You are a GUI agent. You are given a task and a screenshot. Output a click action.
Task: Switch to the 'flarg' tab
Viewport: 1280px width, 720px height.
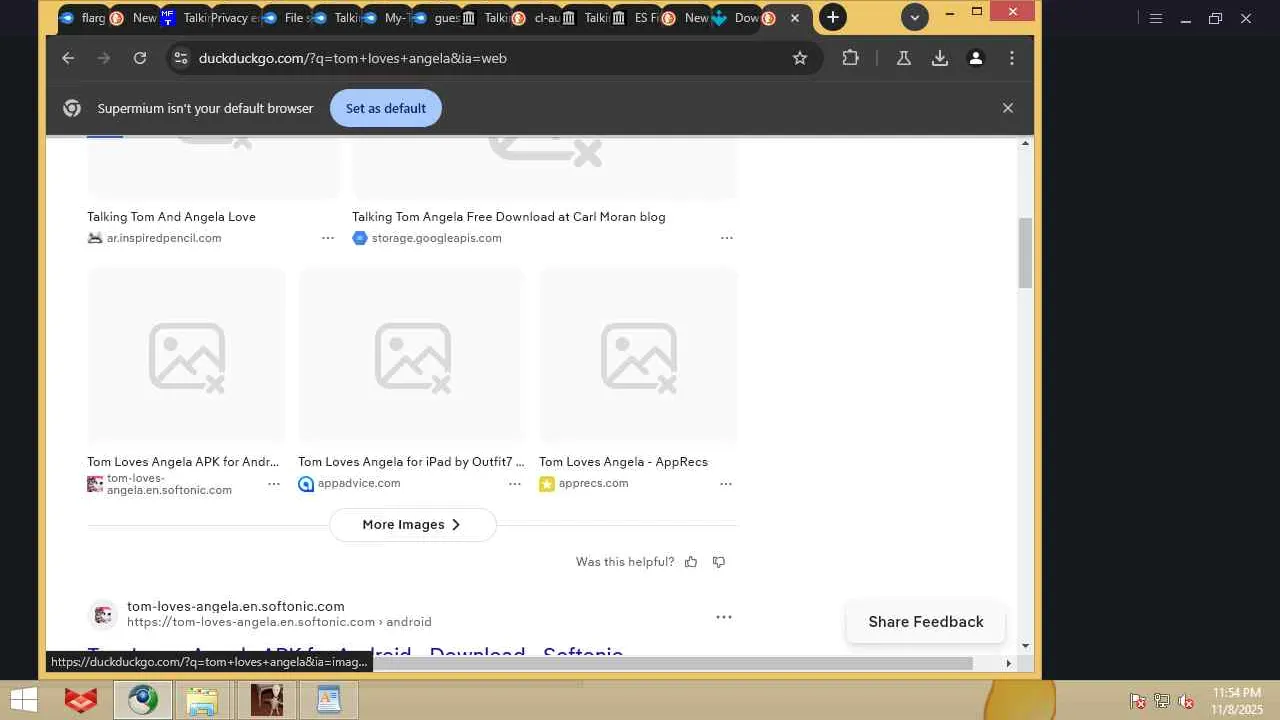(82, 18)
